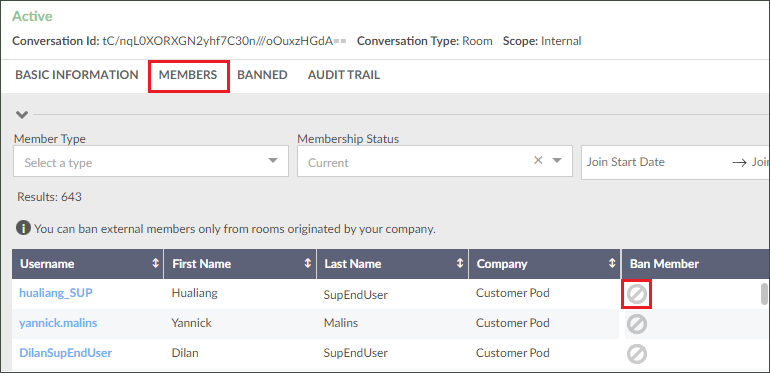770x373 pixels.
Task: Click ban icon for DilanSupEndUser row
Action: pyautogui.click(x=636, y=354)
